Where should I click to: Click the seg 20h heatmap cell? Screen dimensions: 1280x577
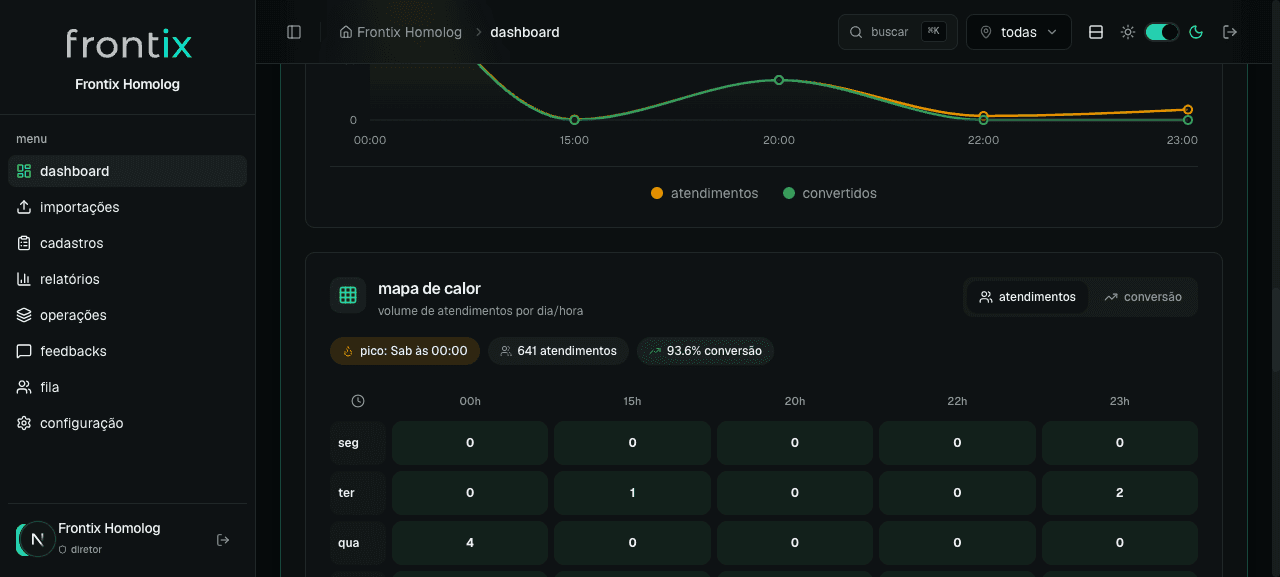click(x=795, y=443)
